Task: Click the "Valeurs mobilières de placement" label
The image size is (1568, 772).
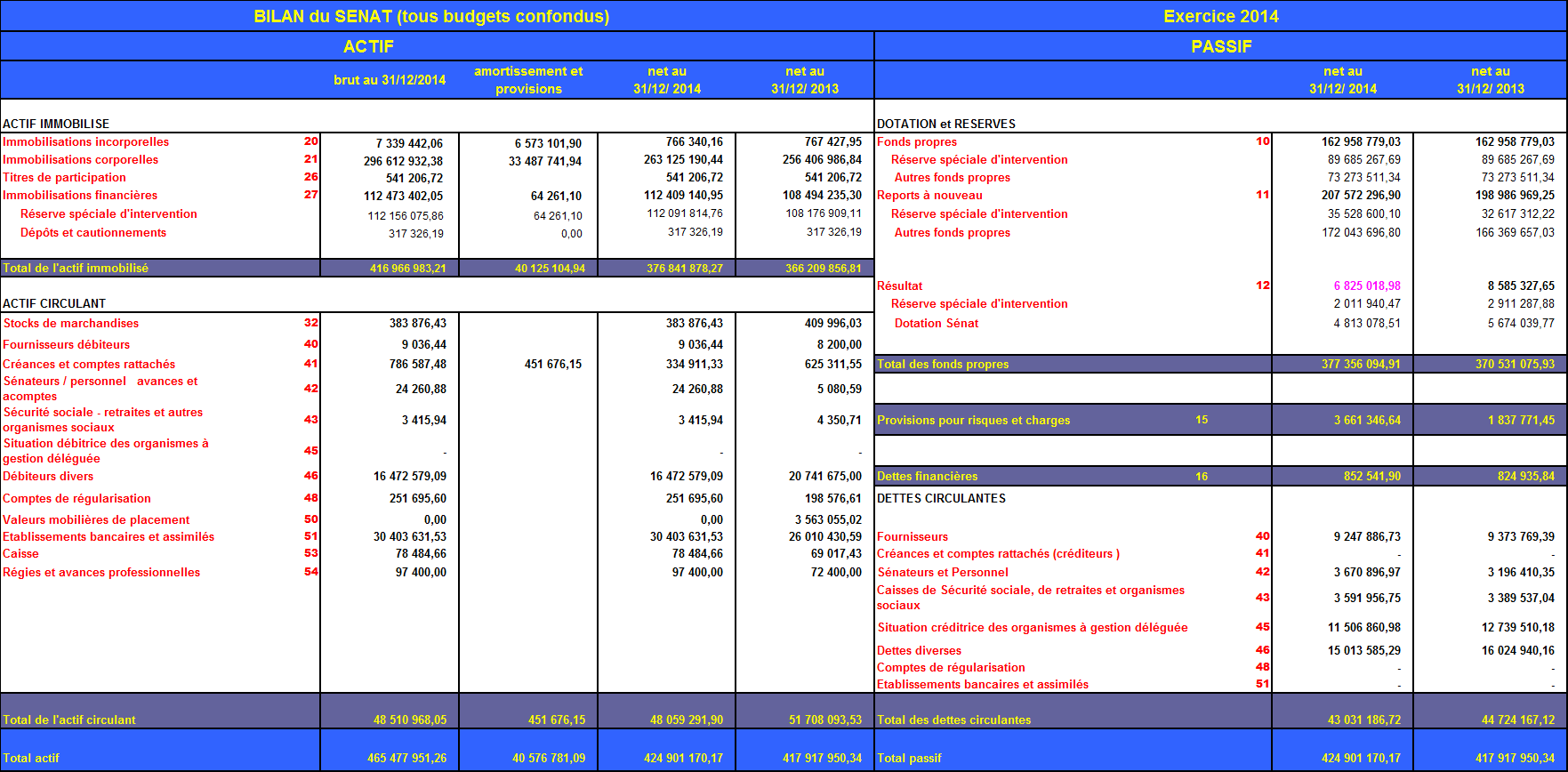Action: [96, 519]
